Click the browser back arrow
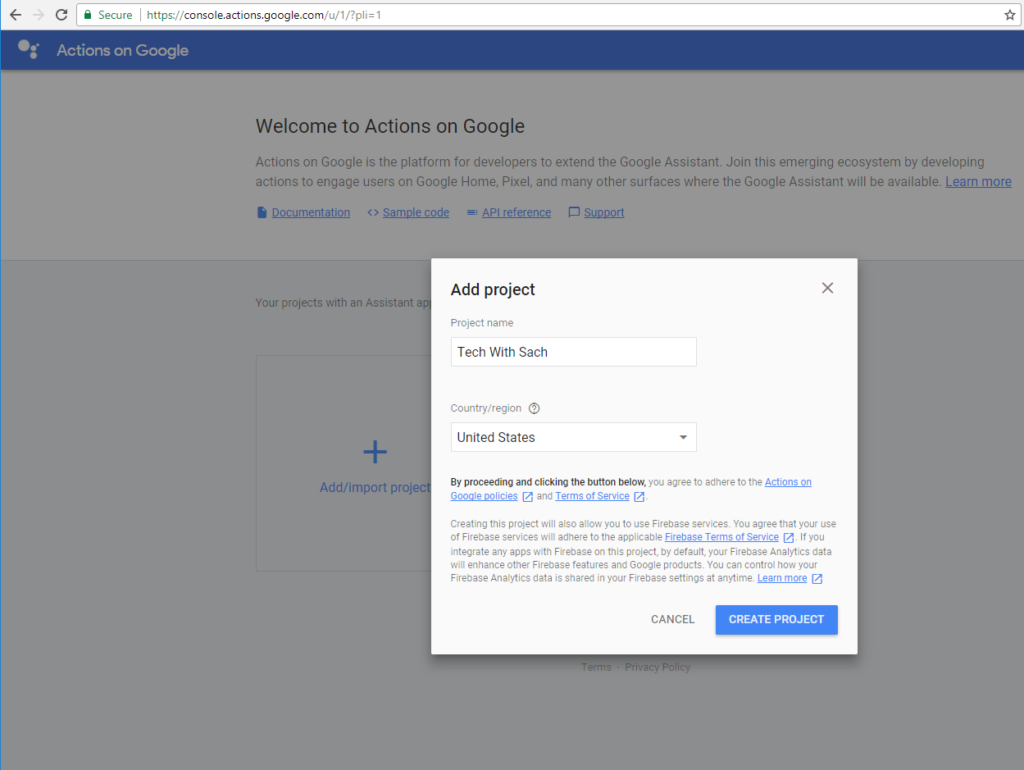 pyautogui.click(x=15, y=14)
